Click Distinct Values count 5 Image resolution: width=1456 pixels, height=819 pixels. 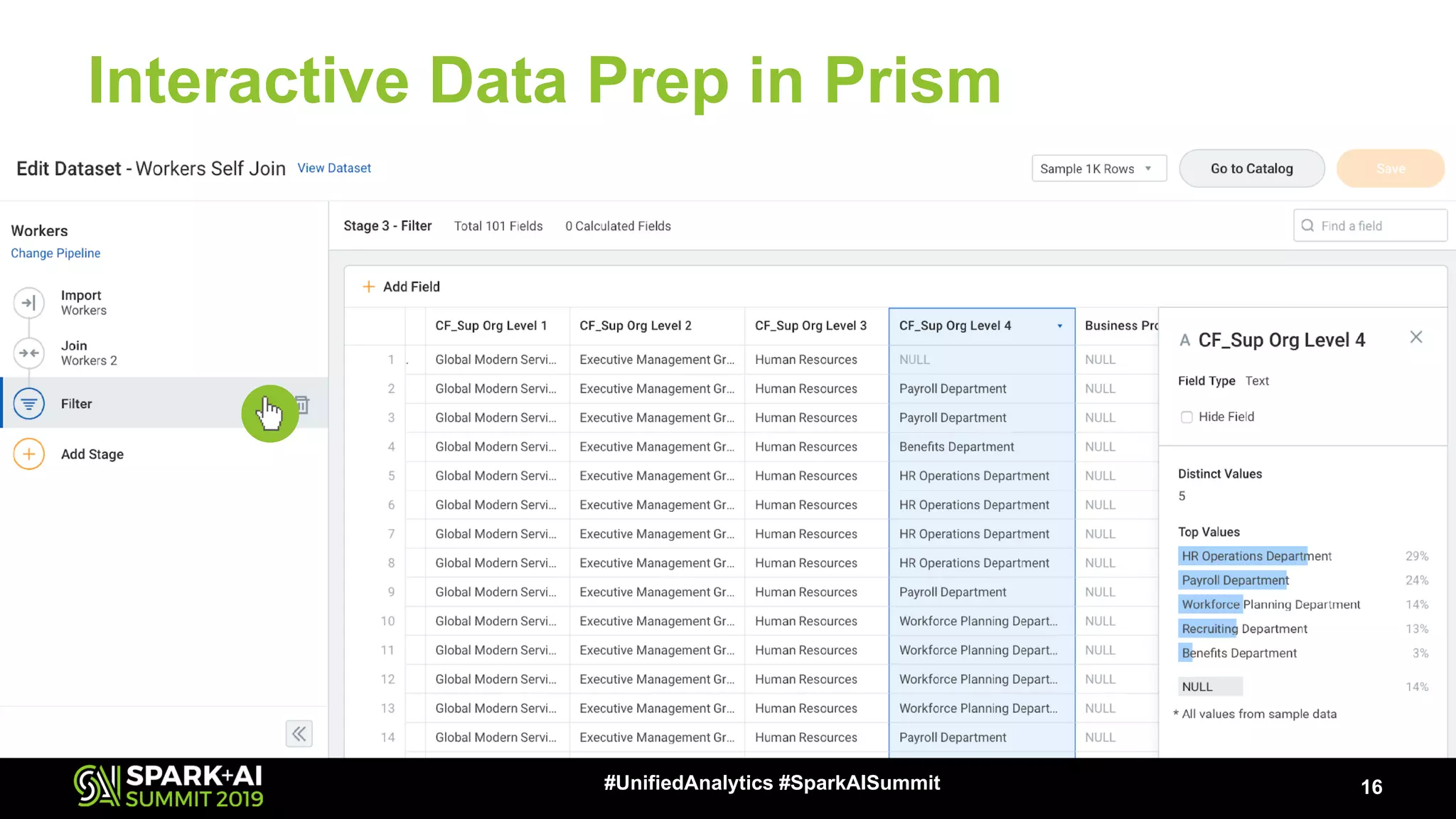tap(1182, 496)
